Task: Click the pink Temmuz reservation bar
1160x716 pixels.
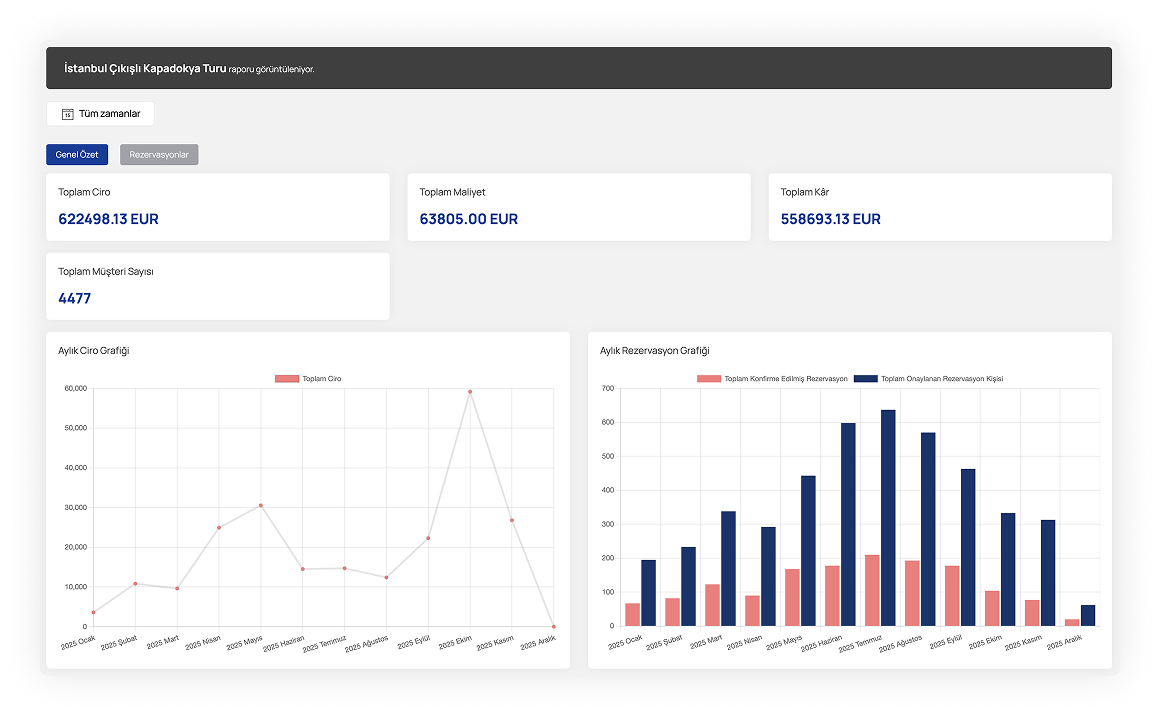Action: pos(872,590)
